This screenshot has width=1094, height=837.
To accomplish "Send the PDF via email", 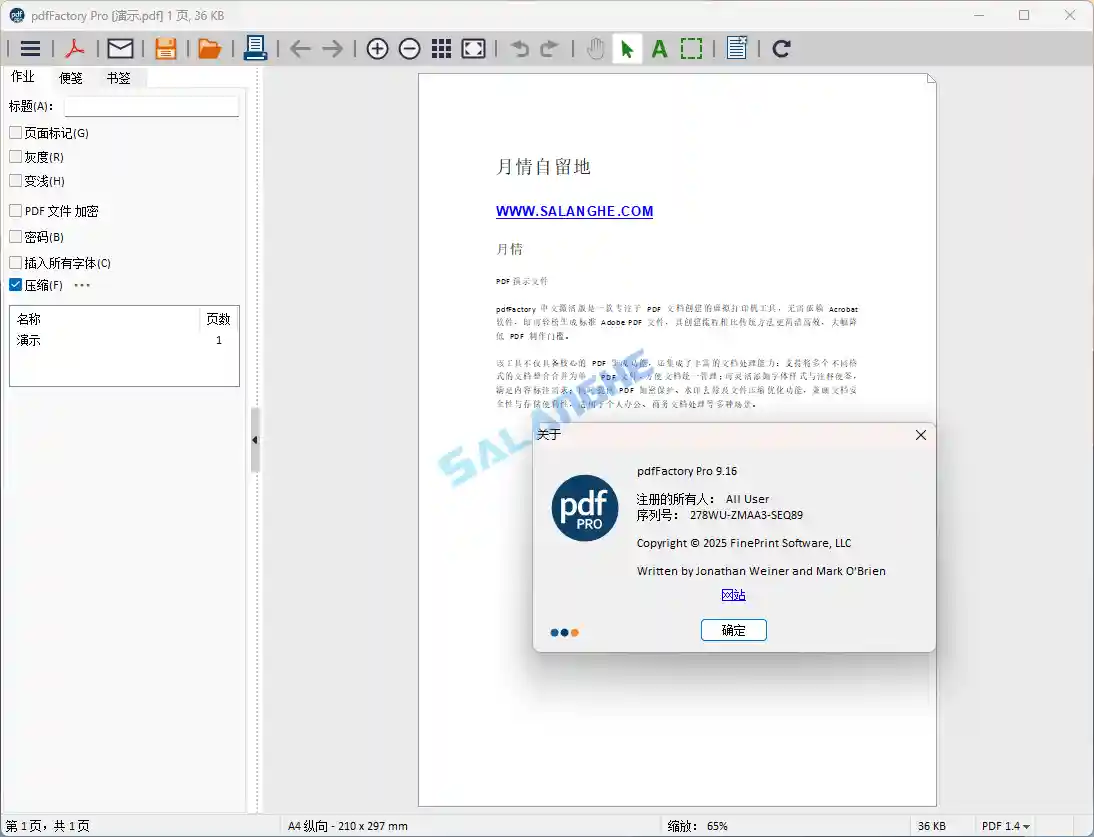I will pos(120,47).
